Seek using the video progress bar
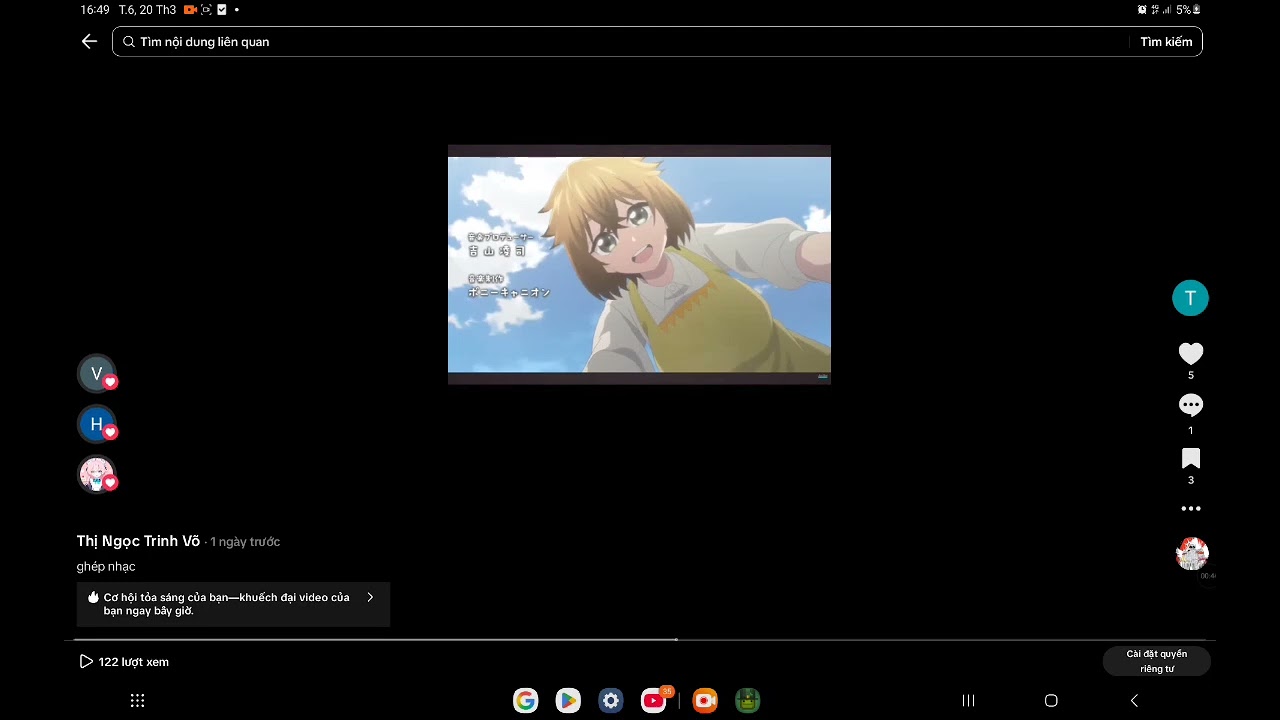 pyautogui.click(x=640, y=639)
